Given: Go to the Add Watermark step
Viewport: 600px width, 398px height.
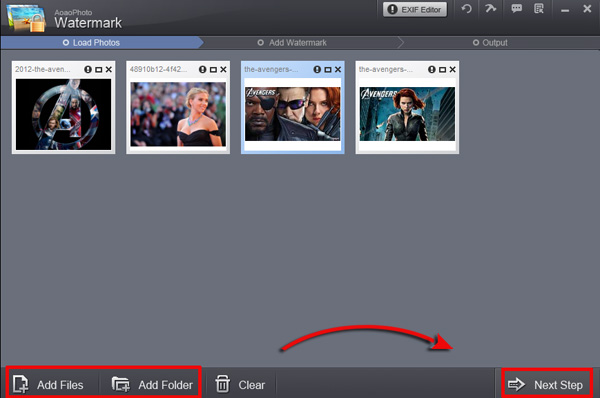Looking at the screenshot, I should pyautogui.click(x=292, y=42).
